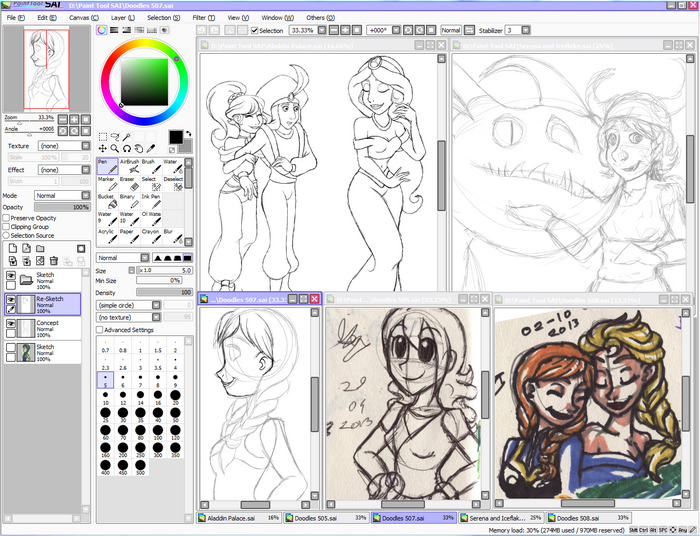Uncheck the Selection checkbox in toolbar
Viewport: 700px width, 536px height.
pyautogui.click(x=254, y=30)
